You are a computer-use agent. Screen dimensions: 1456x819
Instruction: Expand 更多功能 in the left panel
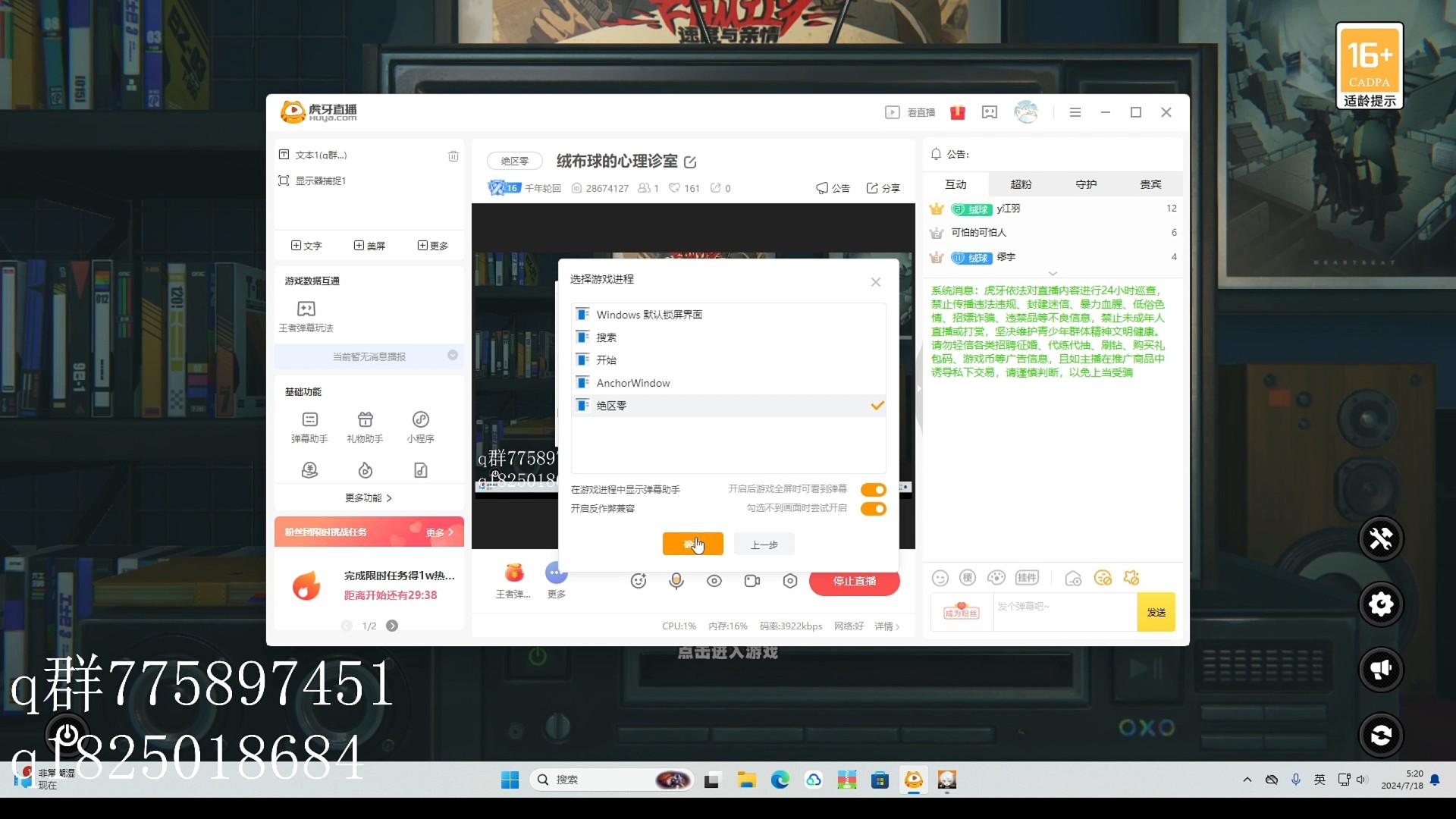tap(369, 498)
